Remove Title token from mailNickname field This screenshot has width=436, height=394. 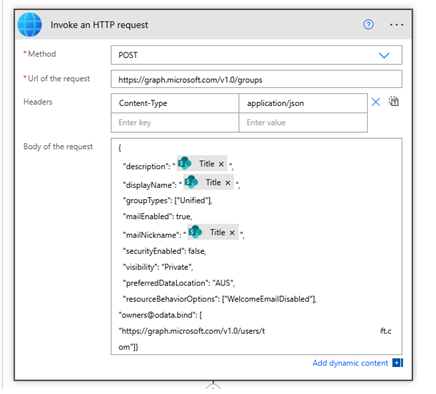232,232
